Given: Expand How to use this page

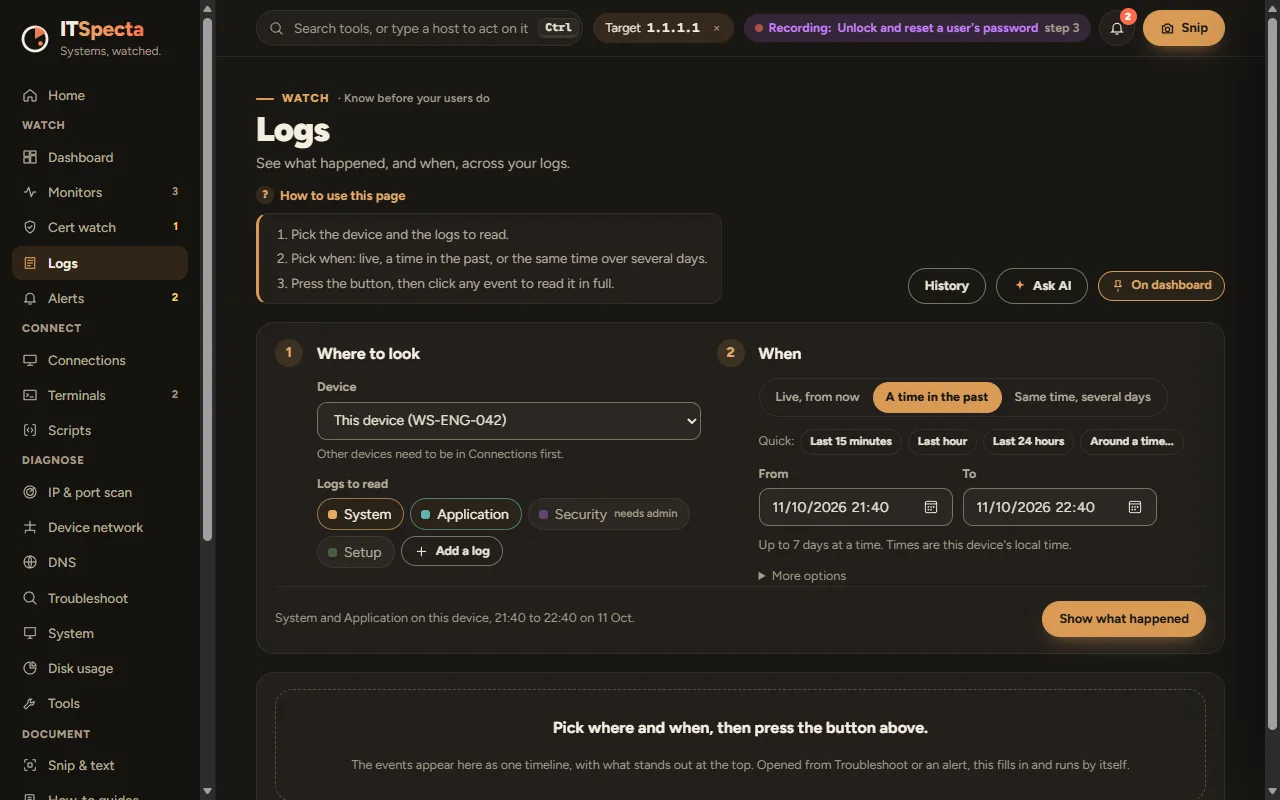Looking at the screenshot, I should 331,196.
